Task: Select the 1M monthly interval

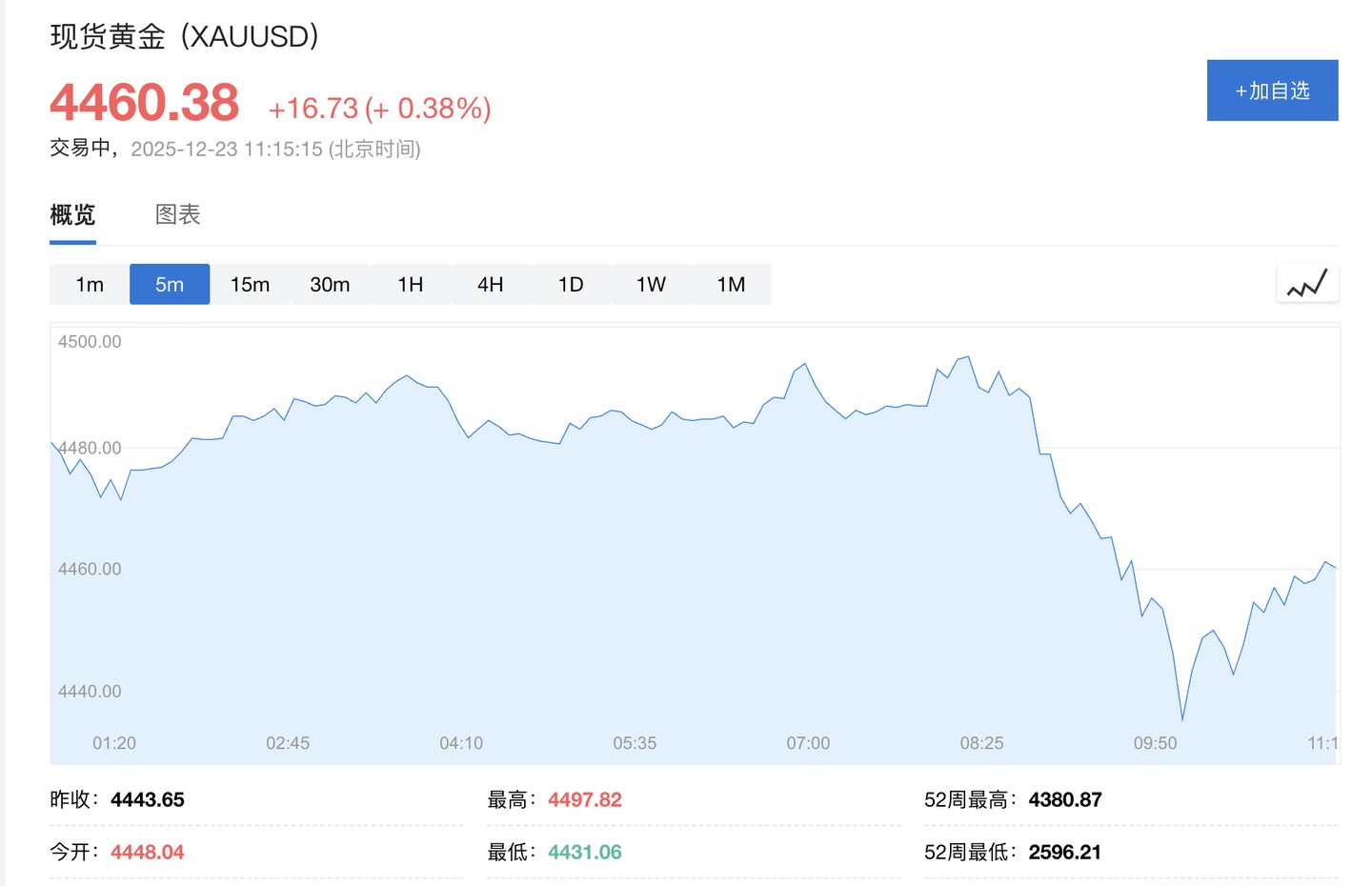Action: (x=731, y=285)
